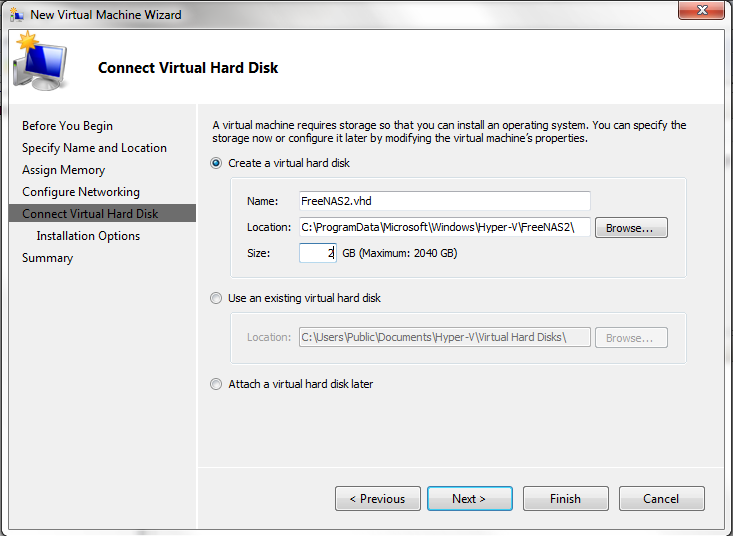Browse for new disk location
The image size is (733, 536).
tap(630, 228)
